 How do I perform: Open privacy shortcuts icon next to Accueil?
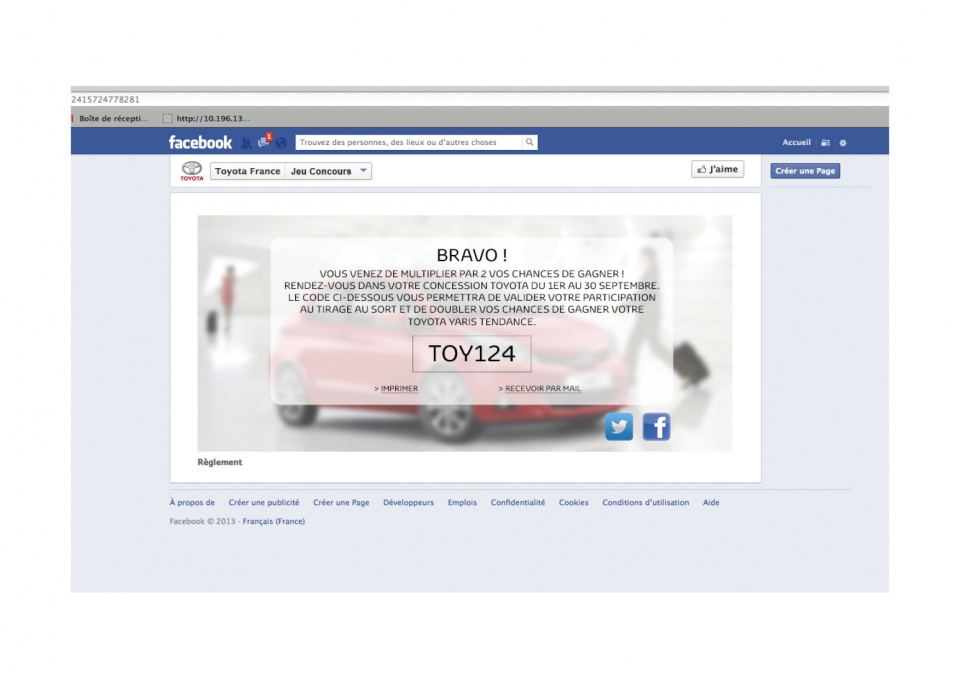(825, 143)
